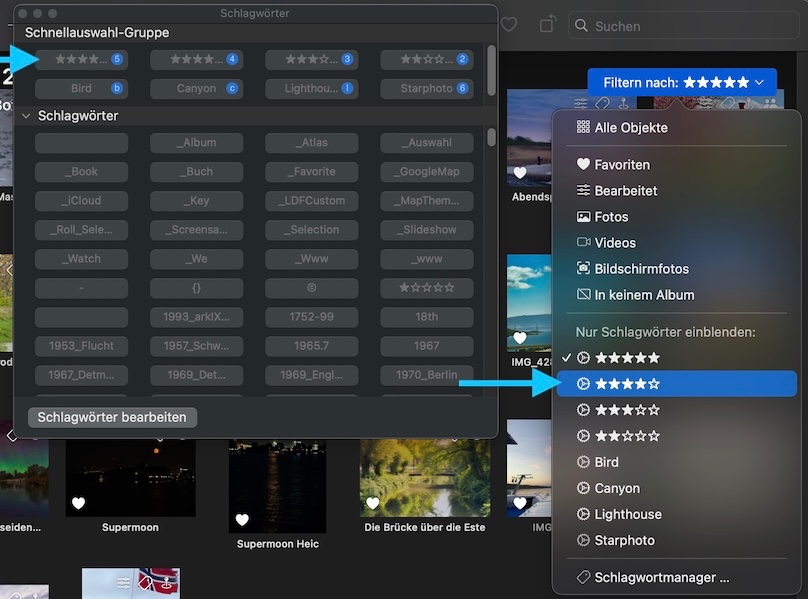Click the favorite heart icon in the toolbar
This screenshot has height=599, width=808.
[x=509, y=25]
